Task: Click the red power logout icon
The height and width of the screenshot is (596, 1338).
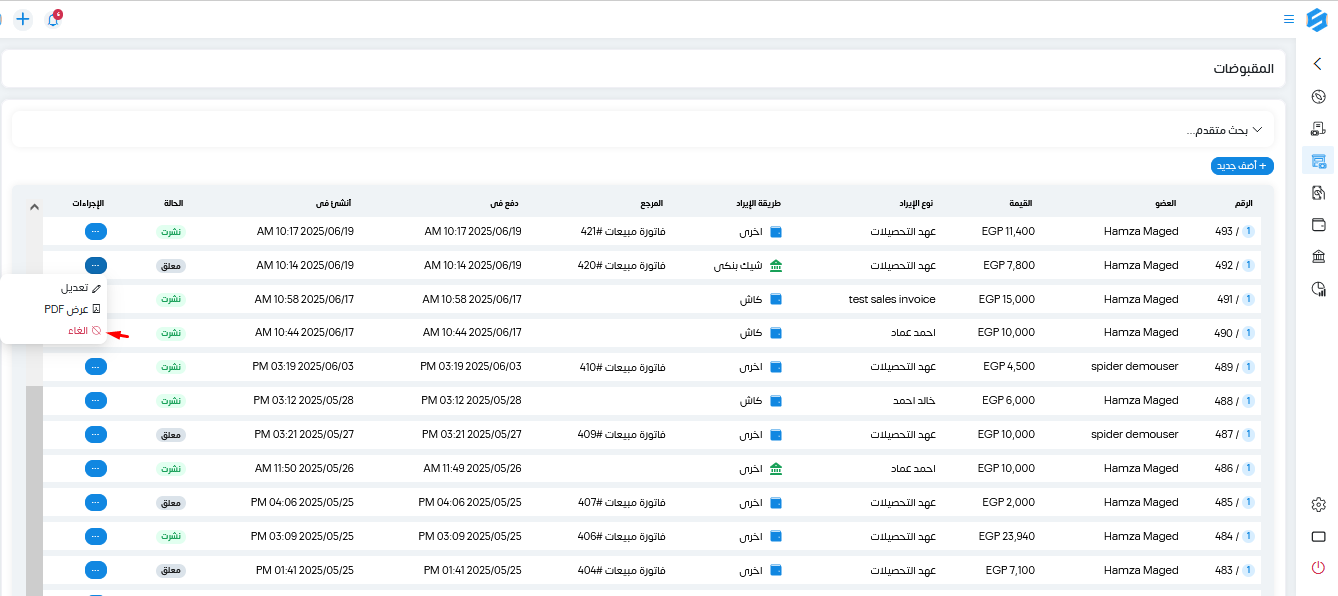Action: coord(1318,568)
